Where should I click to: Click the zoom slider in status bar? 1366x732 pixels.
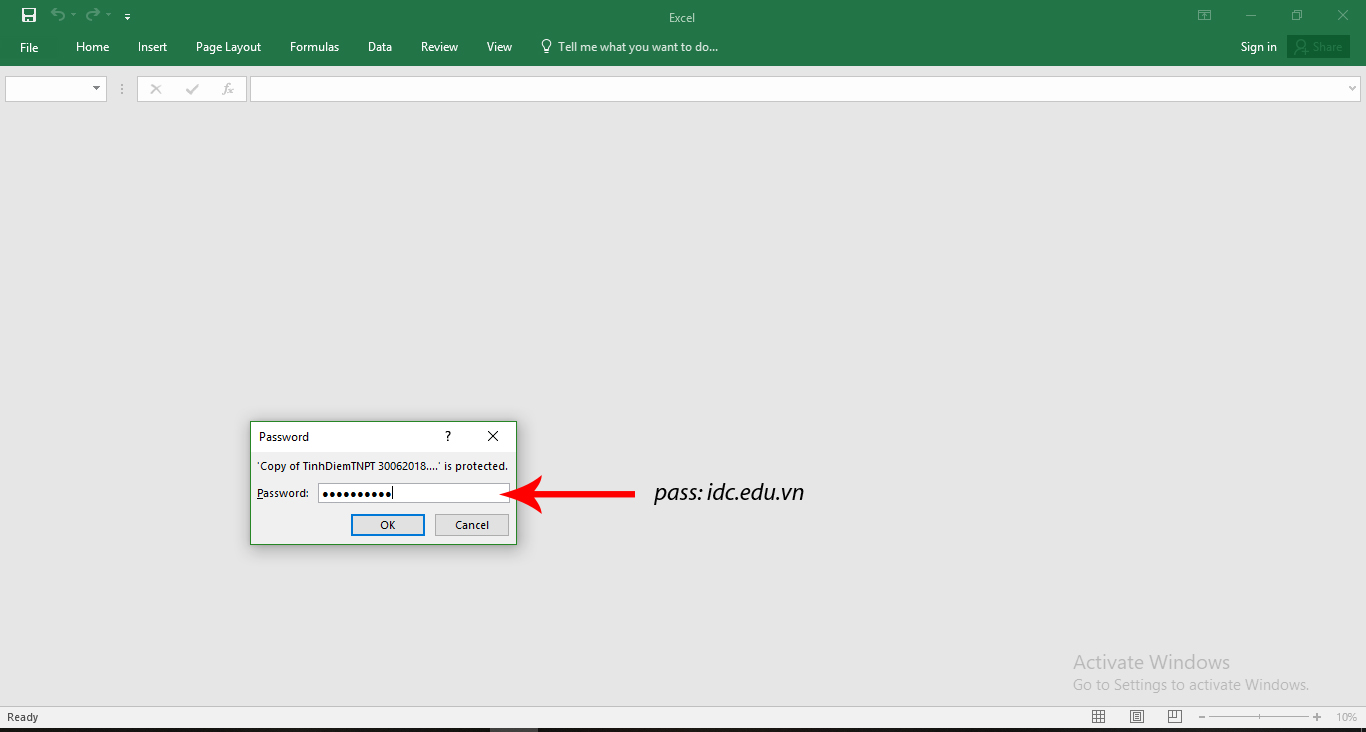coord(1259,717)
